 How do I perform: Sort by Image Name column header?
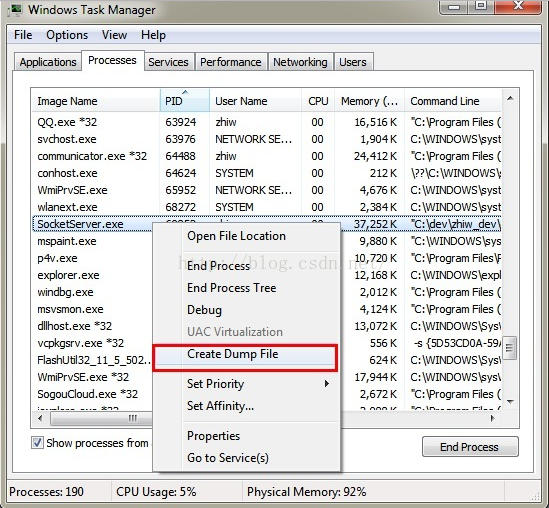96,101
